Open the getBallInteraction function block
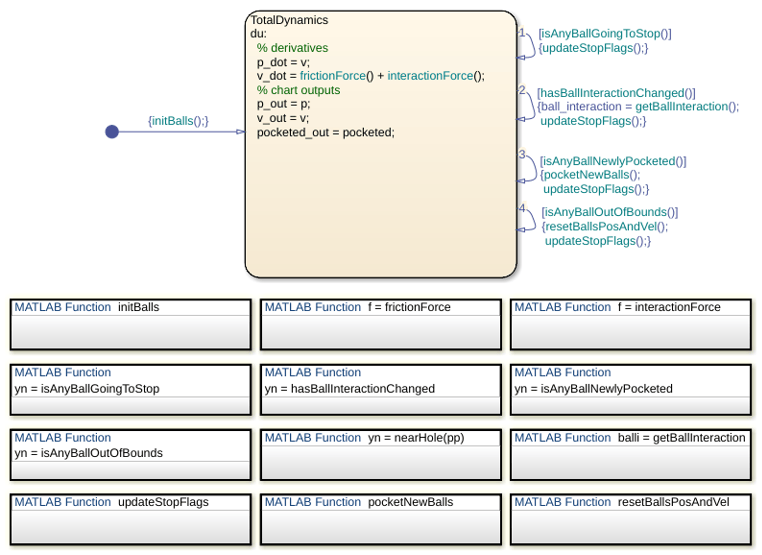The width and height of the screenshot is (762, 555). [631, 455]
